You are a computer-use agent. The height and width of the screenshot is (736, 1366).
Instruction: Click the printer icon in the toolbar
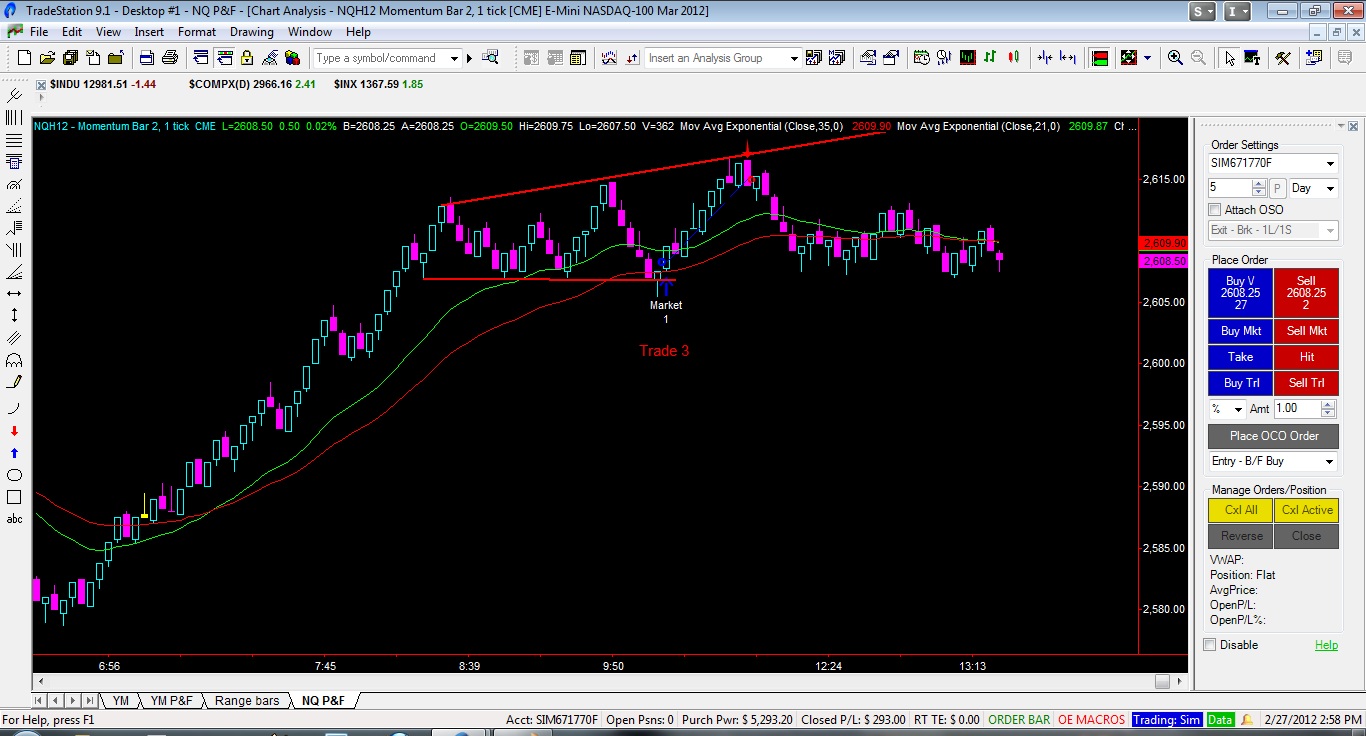[171, 58]
